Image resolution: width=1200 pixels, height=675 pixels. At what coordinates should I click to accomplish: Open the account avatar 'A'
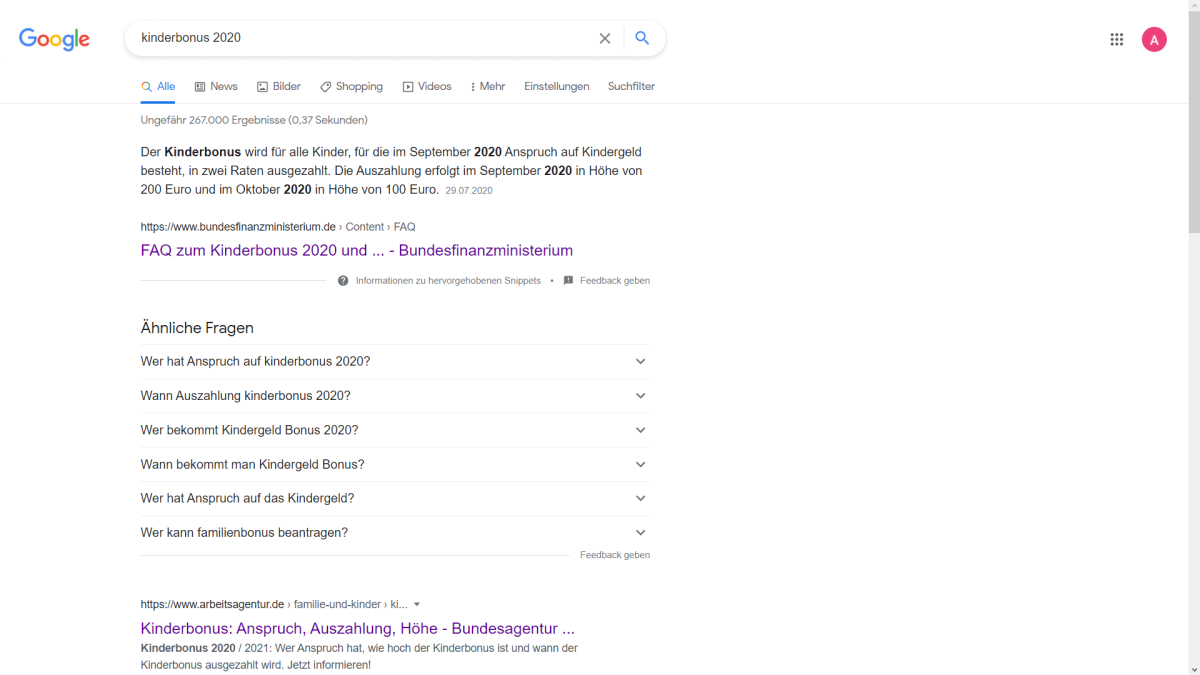1154,39
